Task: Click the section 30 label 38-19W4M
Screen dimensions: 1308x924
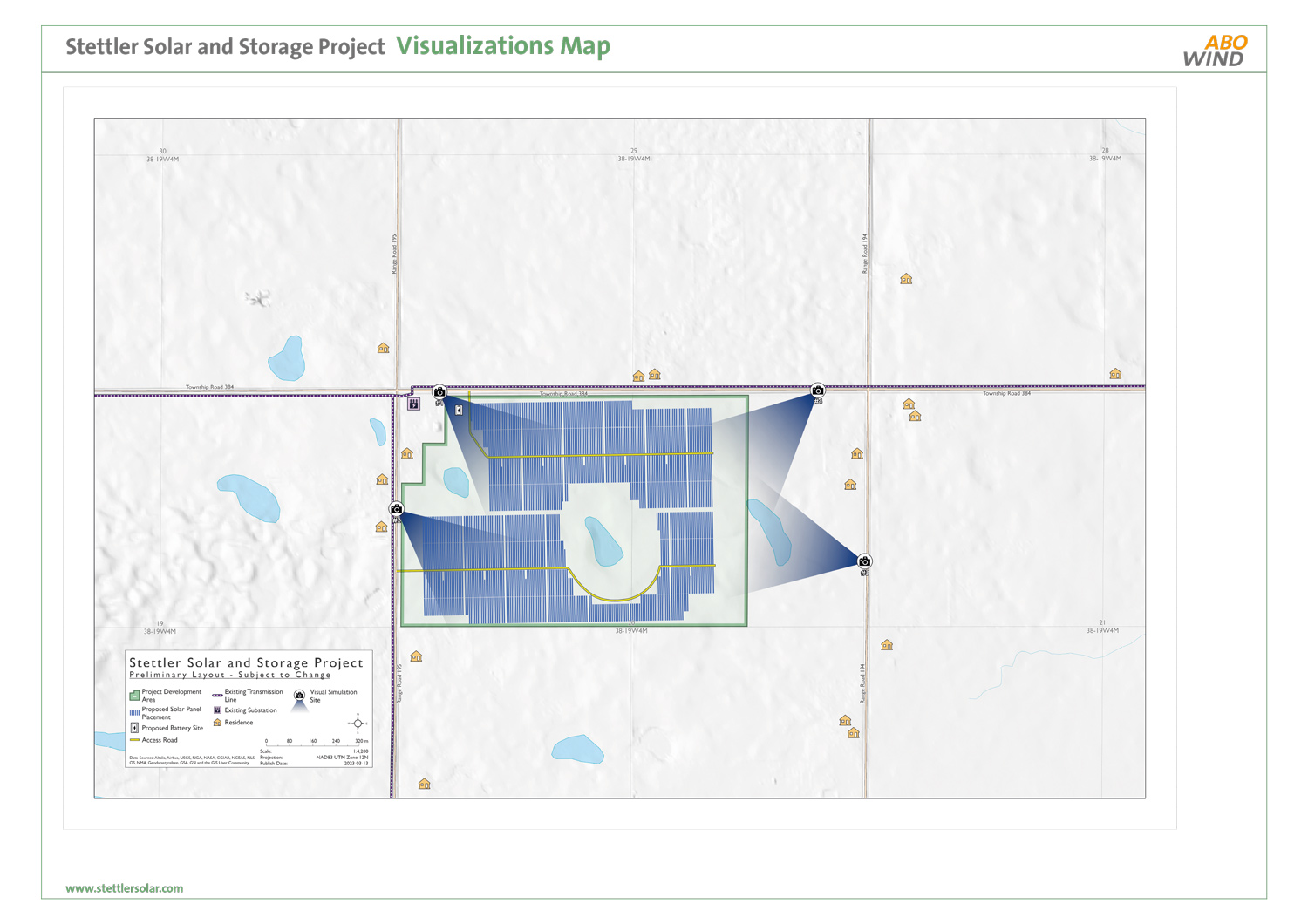Action: (163, 159)
